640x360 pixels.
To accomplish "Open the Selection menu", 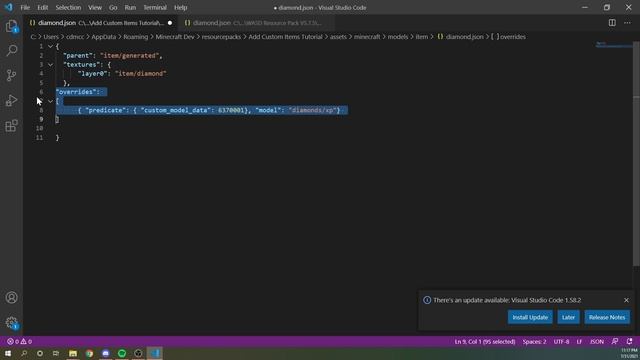I will [x=68, y=7].
